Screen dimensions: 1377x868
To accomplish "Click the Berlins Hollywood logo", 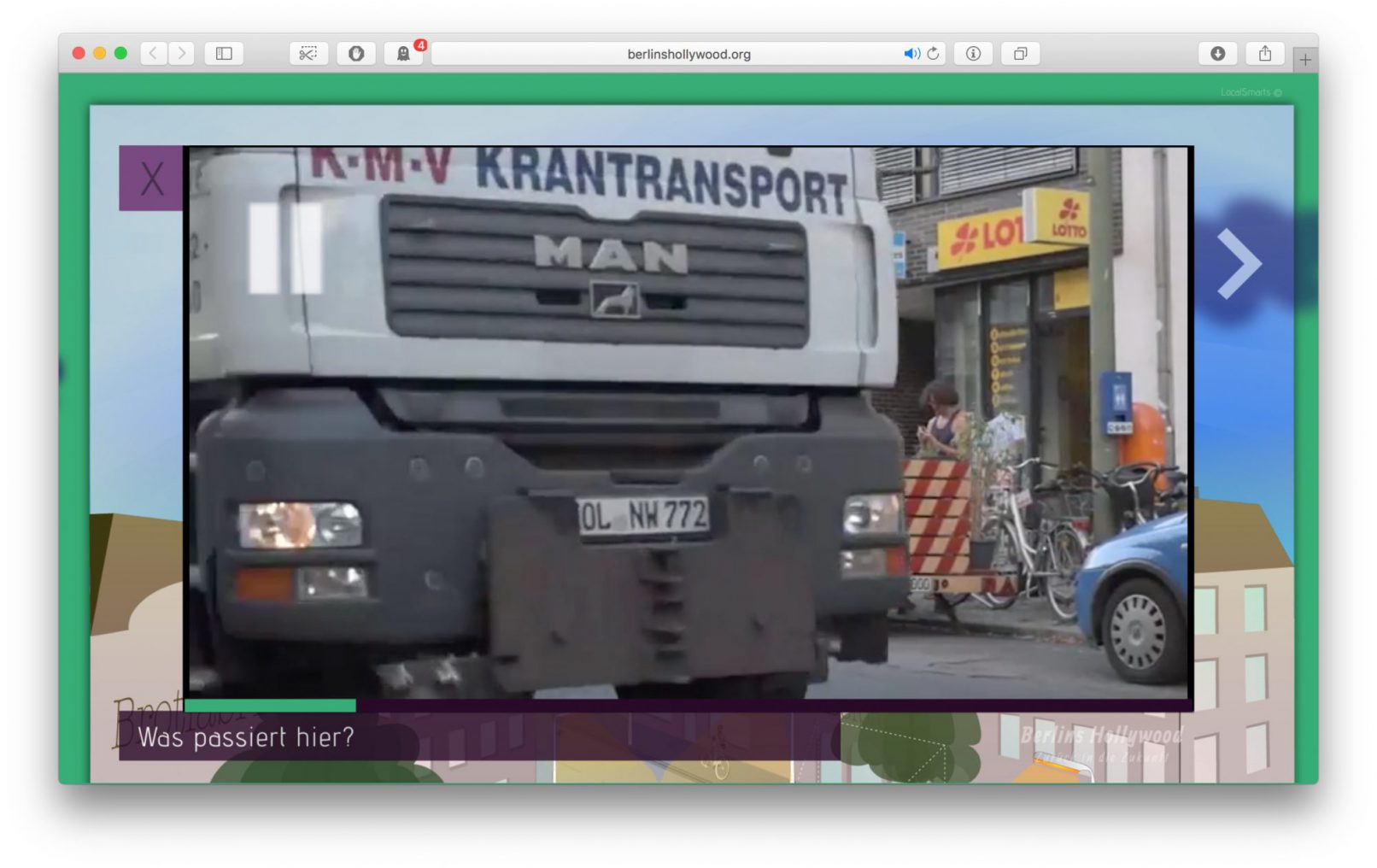I will click(x=1101, y=736).
